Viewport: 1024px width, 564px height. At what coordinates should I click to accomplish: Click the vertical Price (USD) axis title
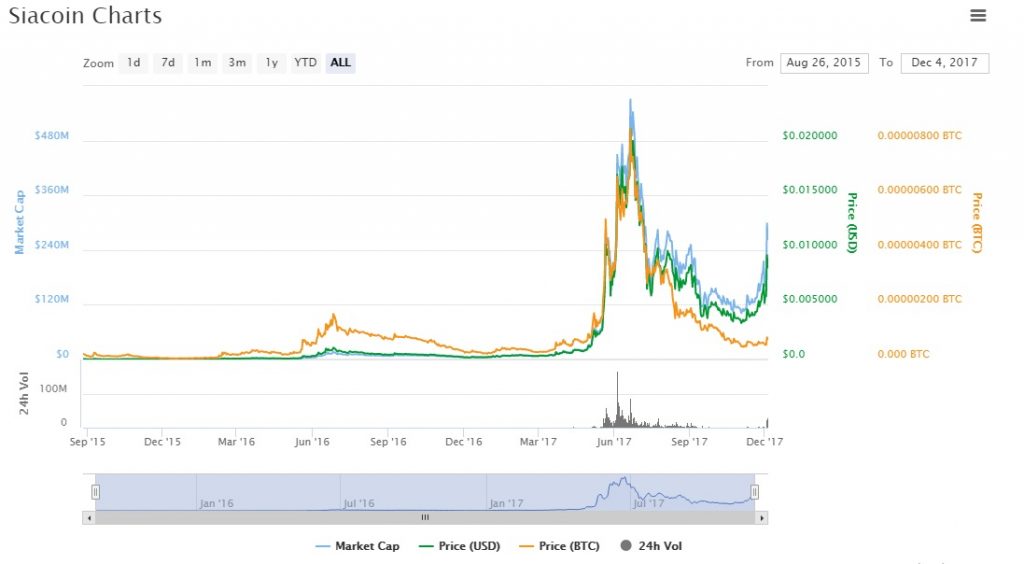852,223
